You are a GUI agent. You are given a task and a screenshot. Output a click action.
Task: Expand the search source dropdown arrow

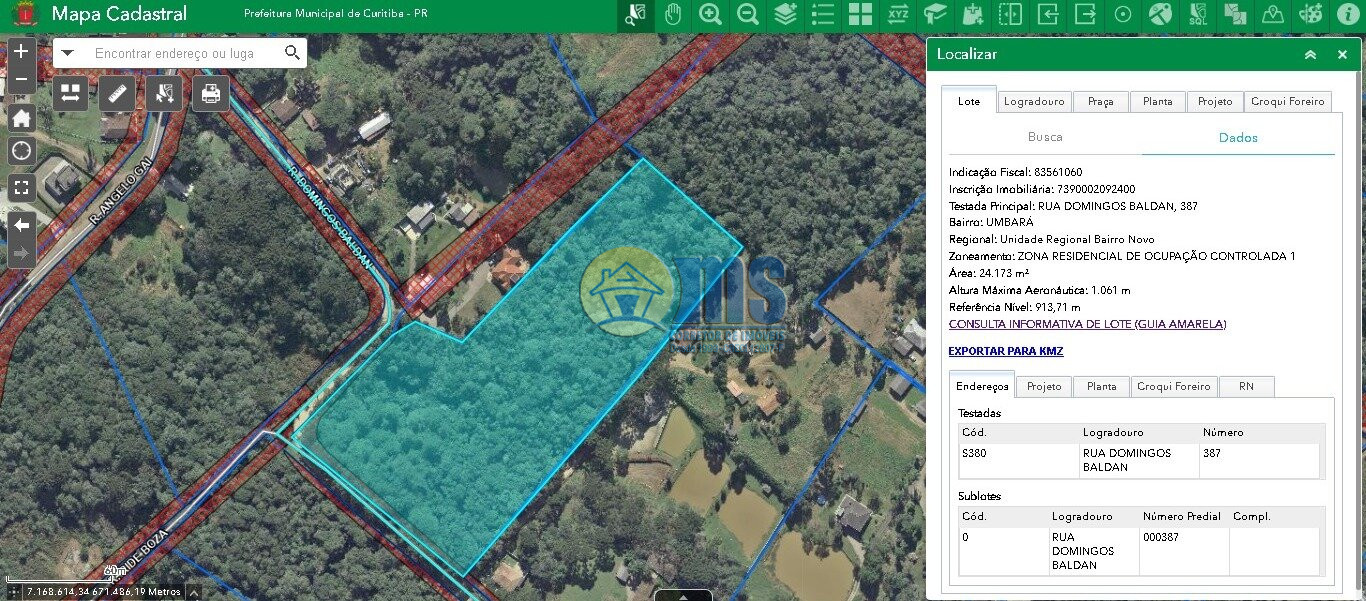pyautogui.click(x=67, y=53)
